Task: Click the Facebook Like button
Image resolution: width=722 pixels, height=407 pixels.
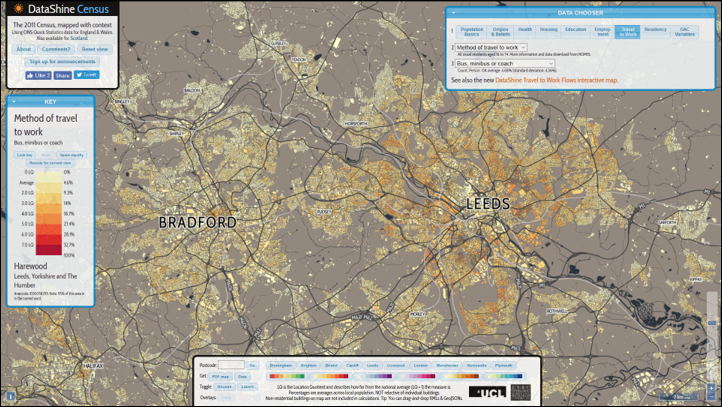Action: pyautogui.click(x=38, y=75)
